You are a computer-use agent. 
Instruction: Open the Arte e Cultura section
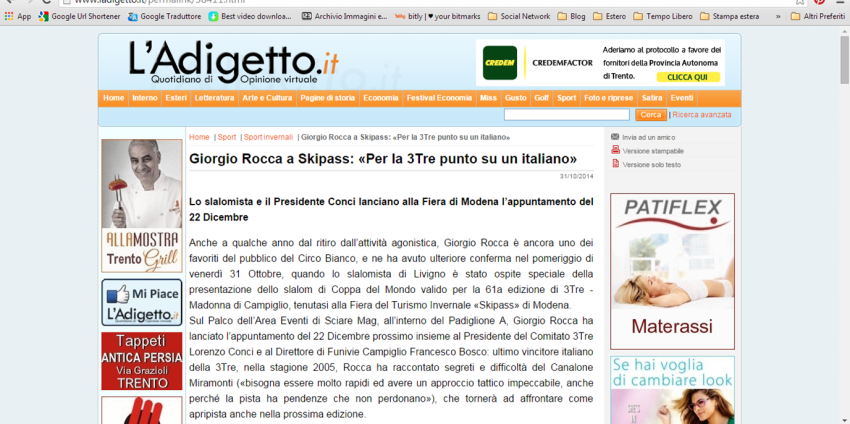click(x=267, y=98)
